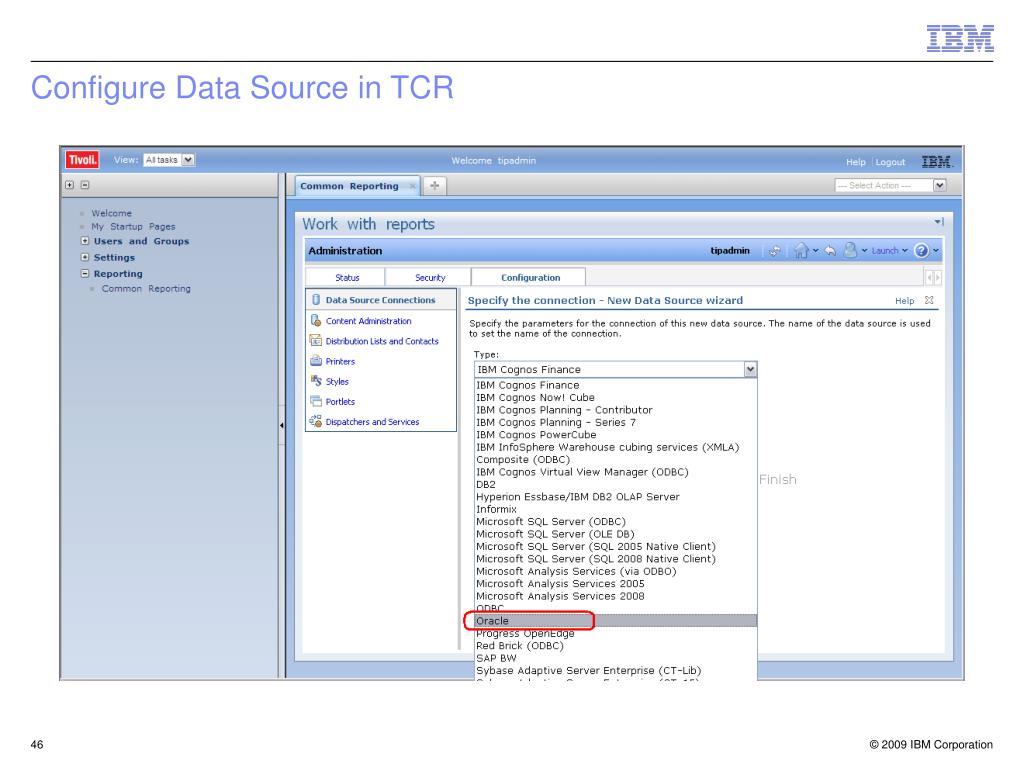Open Content Administration in the left panel
The width and height of the screenshot is (1024, 768).
click(369, 321)
